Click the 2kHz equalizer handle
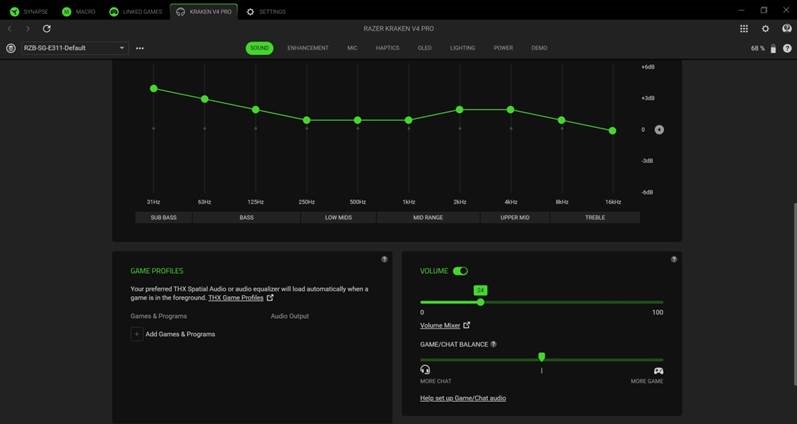The image size is (797, 424). tap(459, 110)
